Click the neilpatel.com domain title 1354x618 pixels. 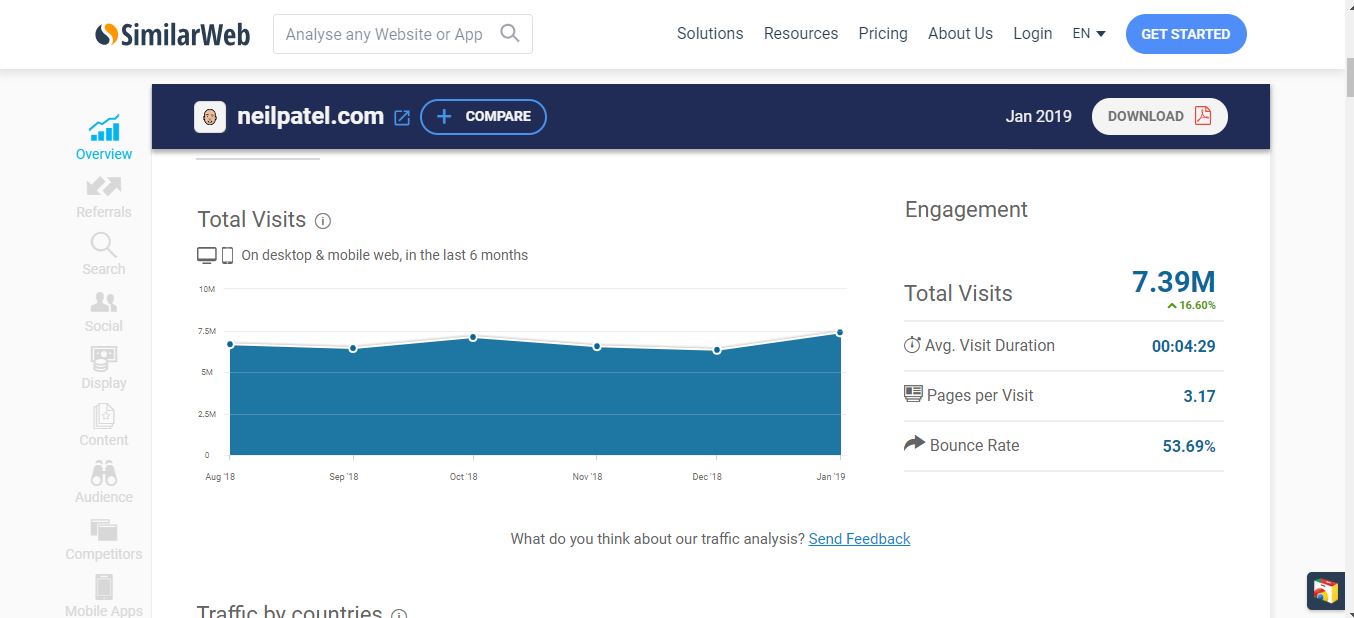click(310, 116)
